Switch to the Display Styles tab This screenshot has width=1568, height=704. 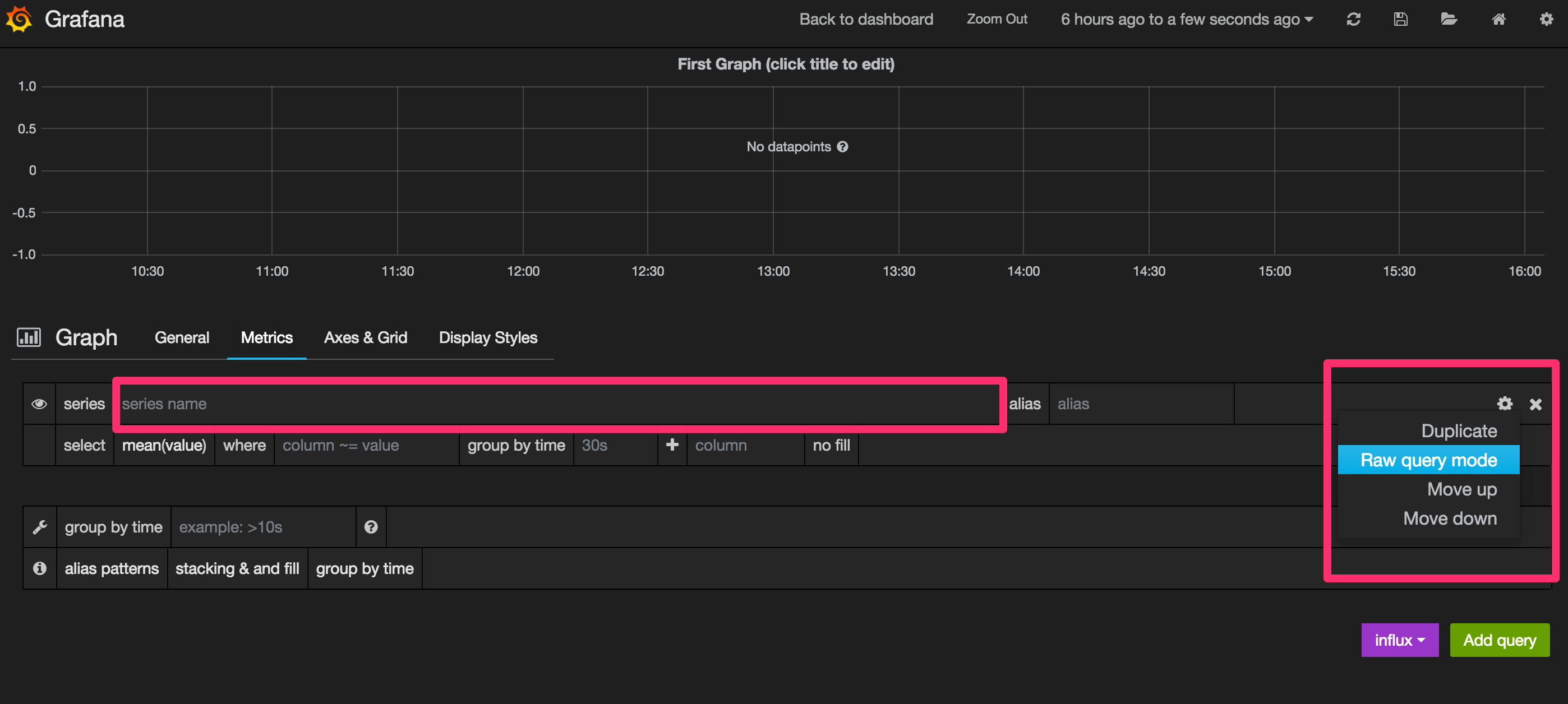tap(488, 337)
